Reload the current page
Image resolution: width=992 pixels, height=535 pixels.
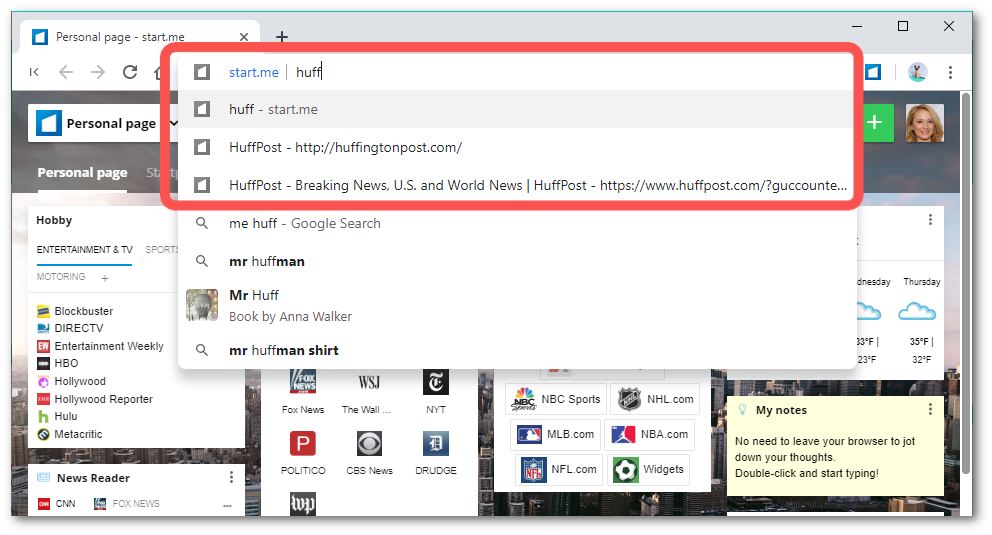pyautogui.click(x=130, y=72)
